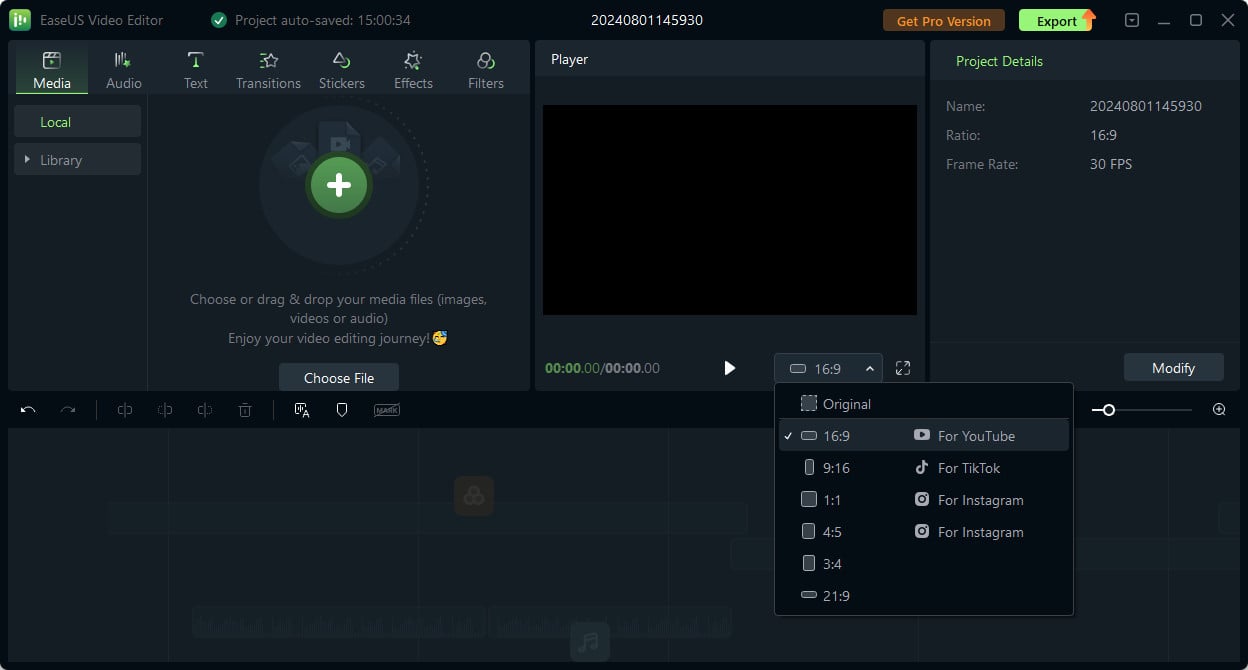The image size is (1248, 670).
Task: Open the Media tab
Action: click(x=52, y=70)
